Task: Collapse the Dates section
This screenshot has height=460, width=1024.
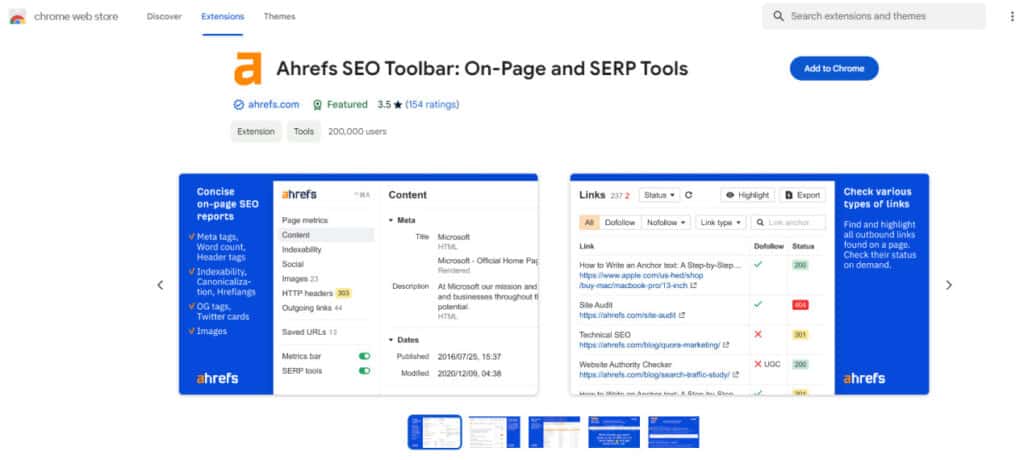Action: coord(391,340)
